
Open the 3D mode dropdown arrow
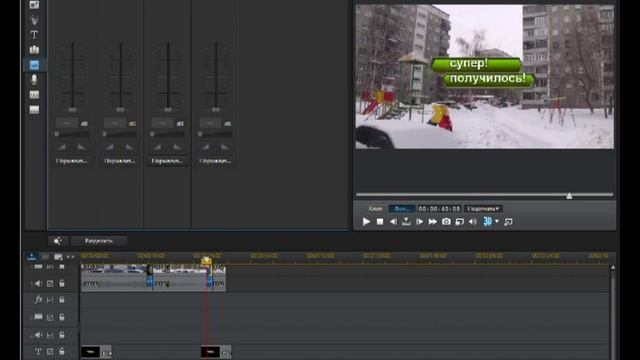497,221
